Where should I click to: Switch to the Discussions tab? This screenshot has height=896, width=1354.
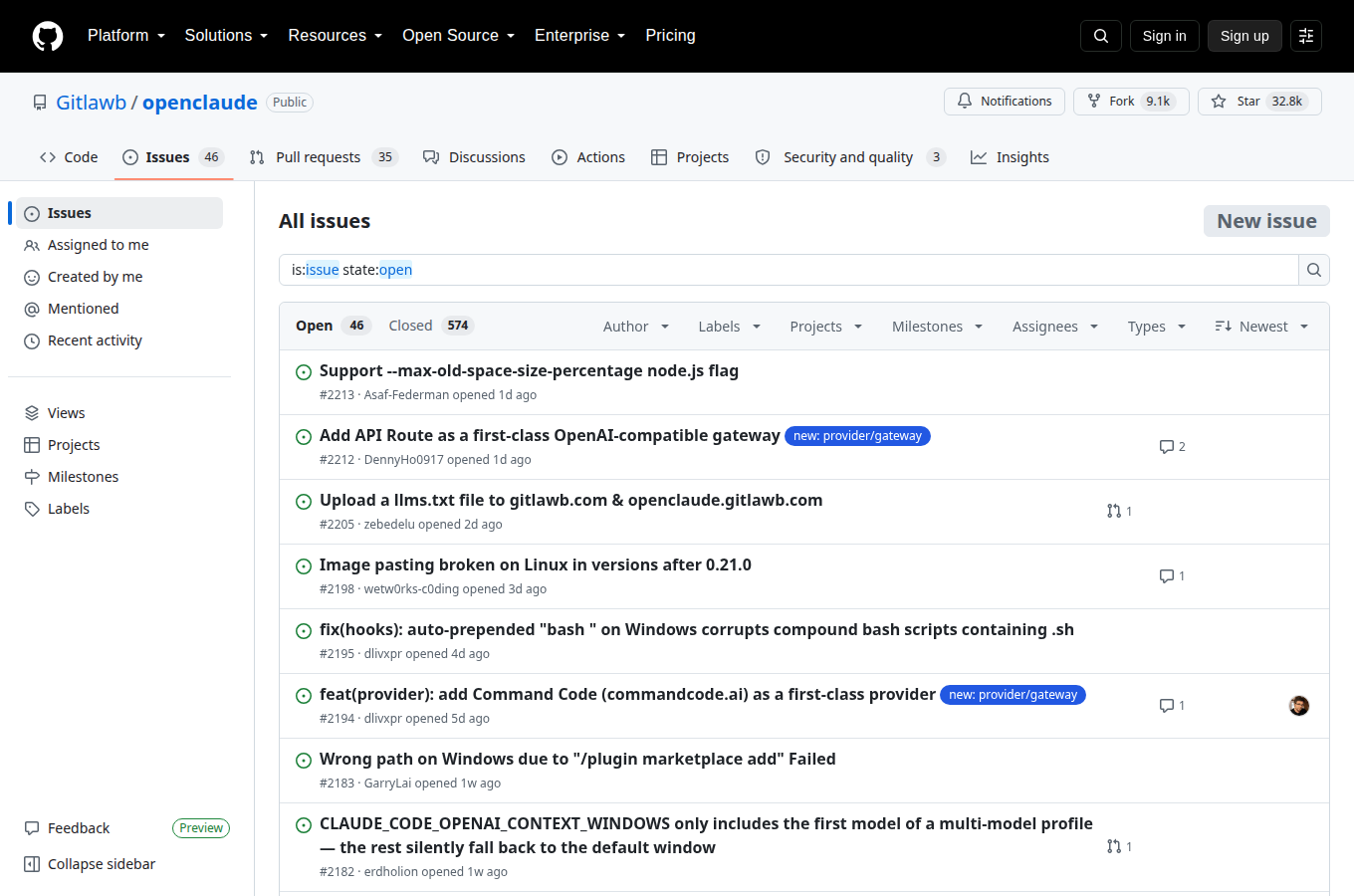point(474,157)
